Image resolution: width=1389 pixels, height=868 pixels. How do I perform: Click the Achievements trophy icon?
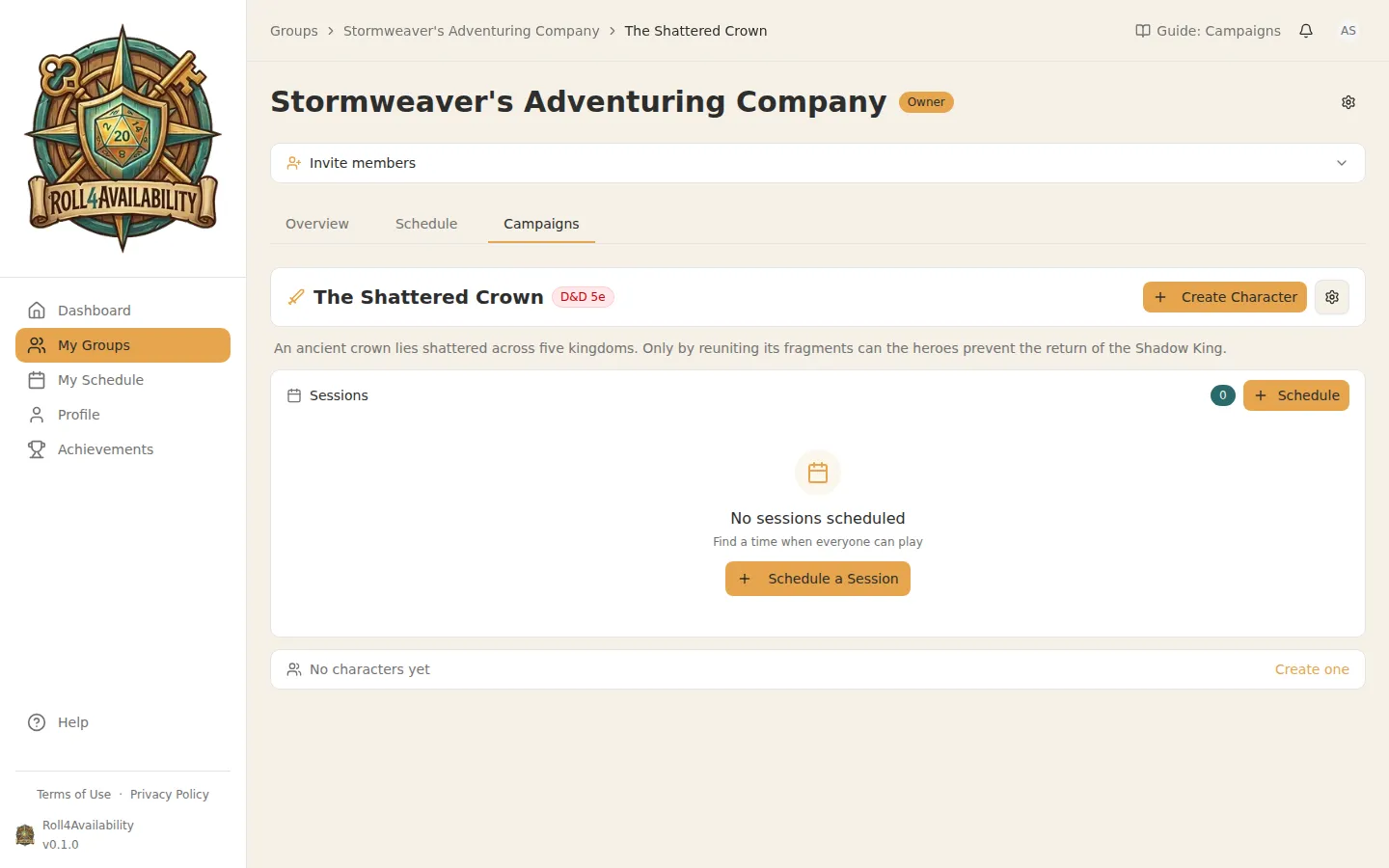[37, 449]
